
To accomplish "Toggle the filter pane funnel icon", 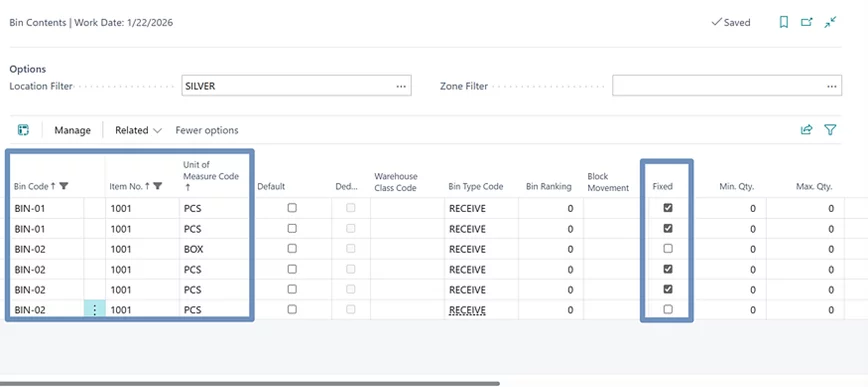I will pyautogui.click(x=830, y=130).
